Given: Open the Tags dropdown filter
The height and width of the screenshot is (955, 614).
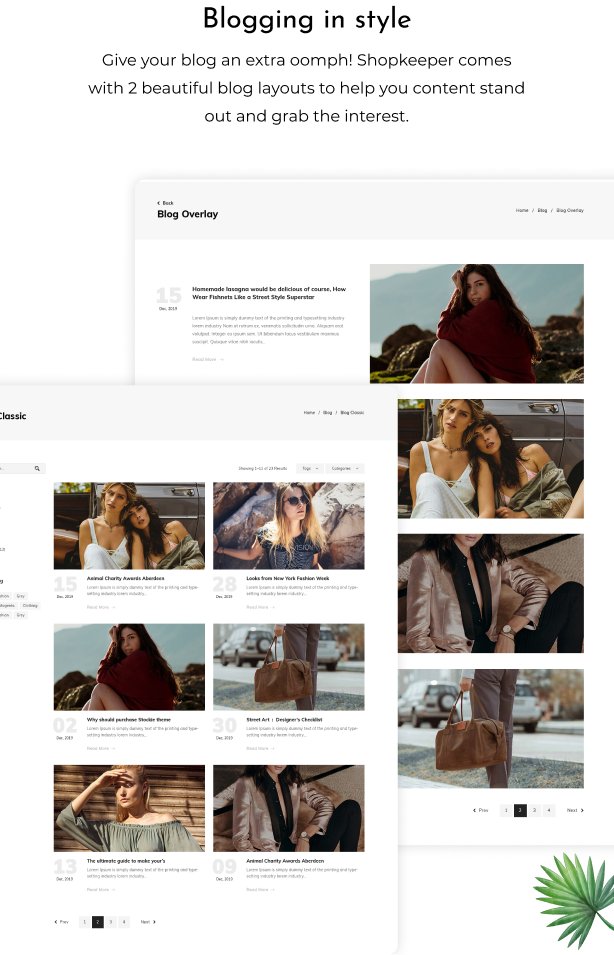Looking at the screenshot, I should tap(309, 468).
